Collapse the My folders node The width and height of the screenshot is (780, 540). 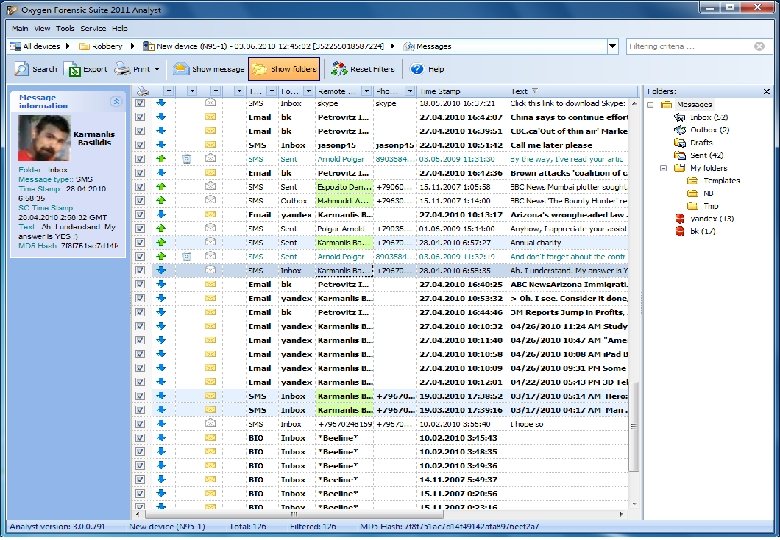pyautogui.click(x=663, y=168)
